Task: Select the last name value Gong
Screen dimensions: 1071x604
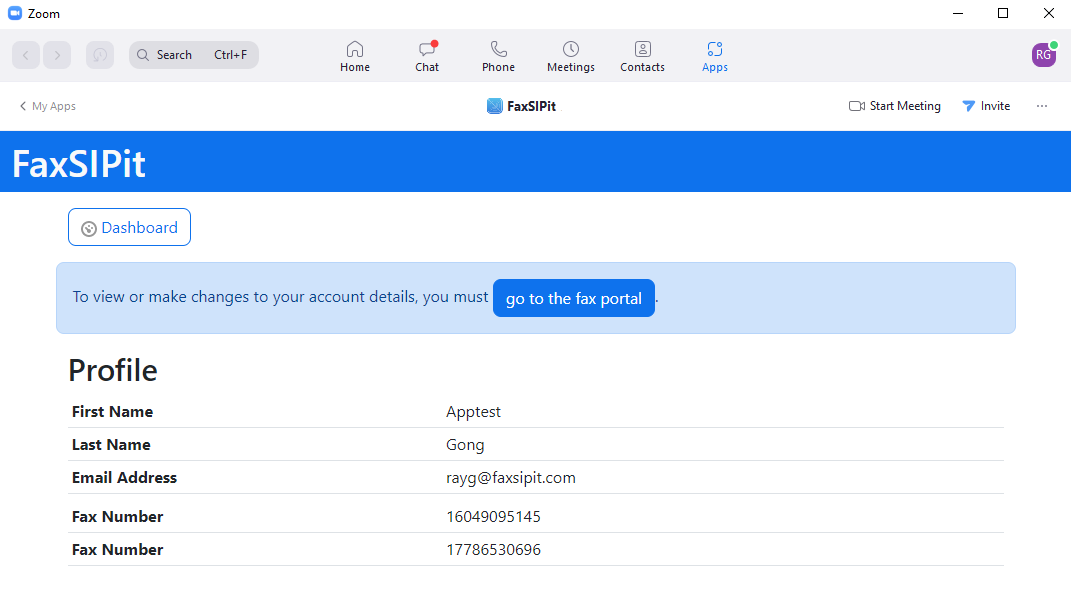Action: point(465,445)
